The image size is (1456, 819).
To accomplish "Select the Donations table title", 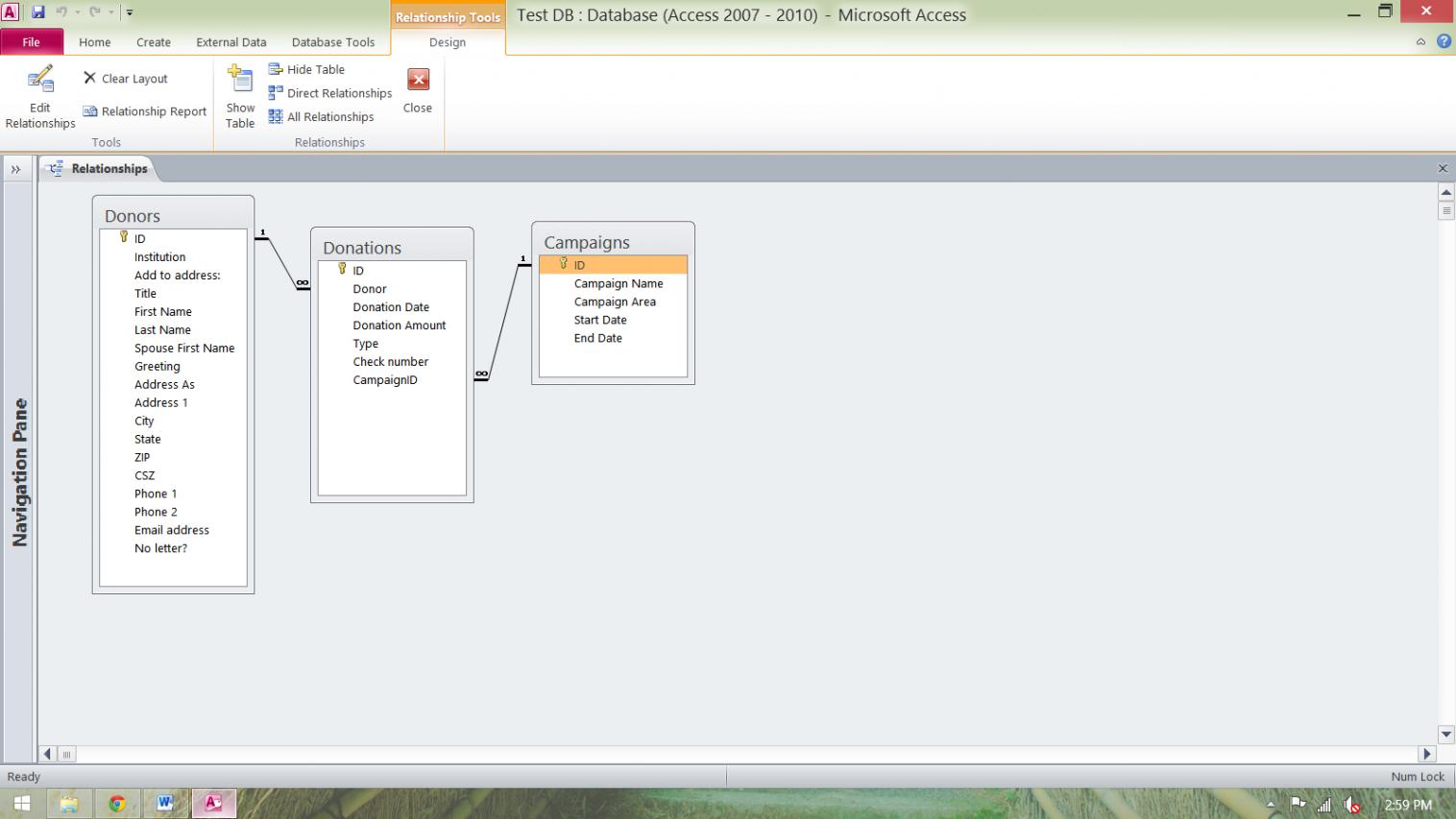I will [362, 248].
